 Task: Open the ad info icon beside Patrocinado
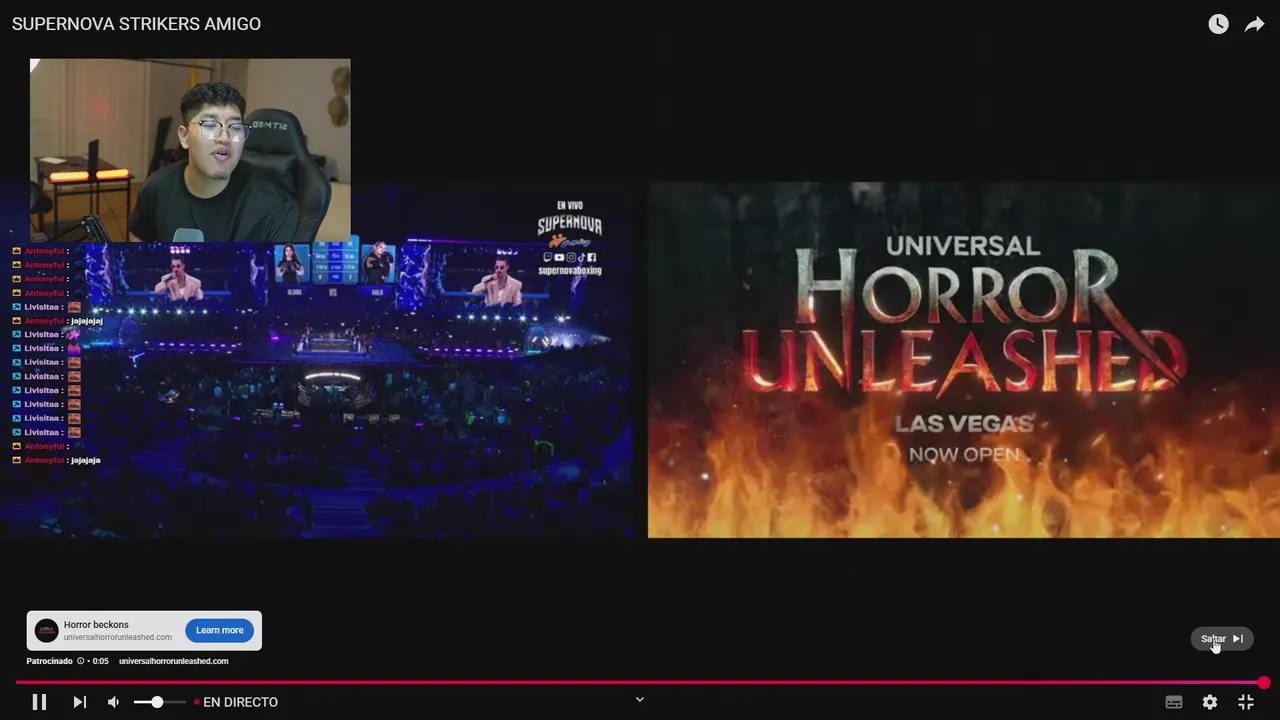[81, 661]
